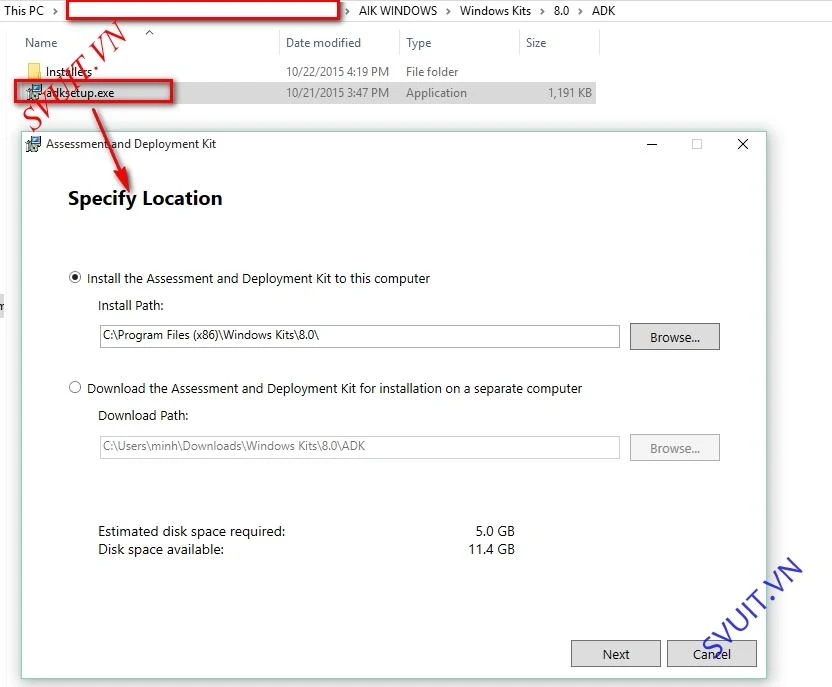Click the Next button
Image resolution: width=832 pixels, height=687 pixels.
tap(616, 654)
